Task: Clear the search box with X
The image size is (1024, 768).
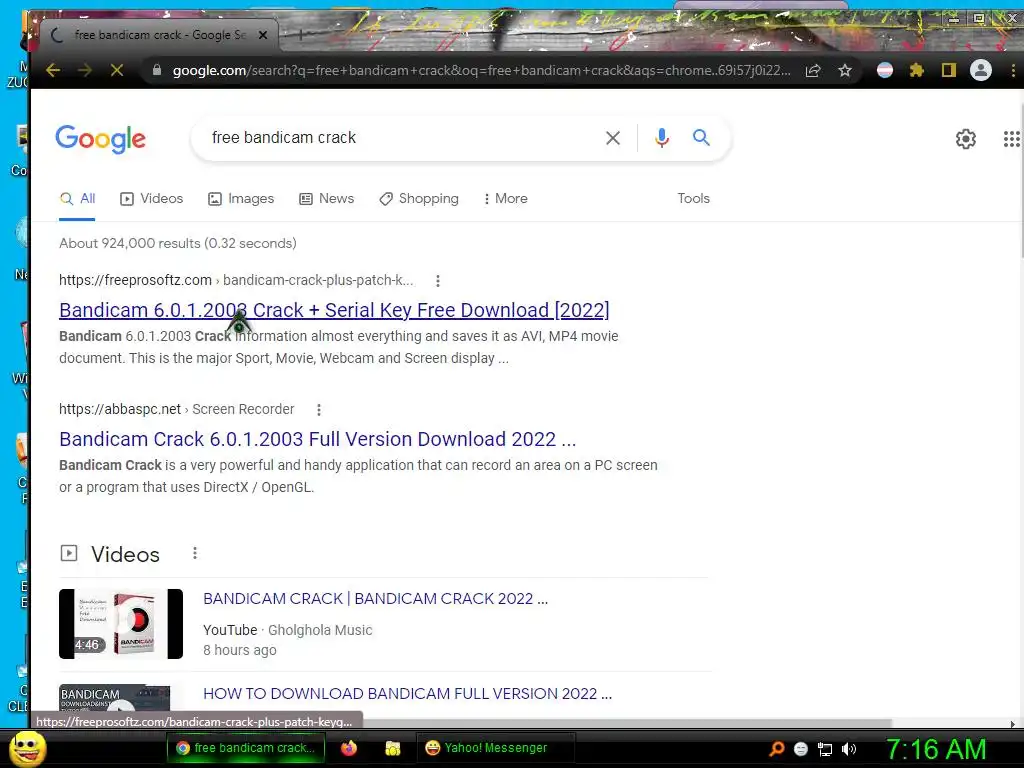Action: click(613, 138)
